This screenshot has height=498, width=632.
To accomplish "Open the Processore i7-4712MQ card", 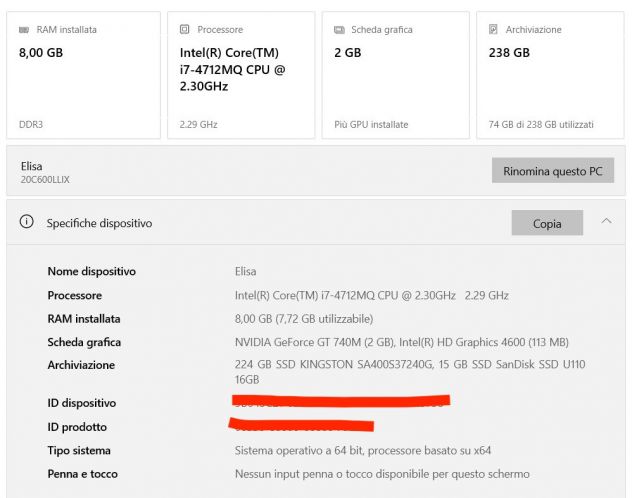I will click(241, 75).
